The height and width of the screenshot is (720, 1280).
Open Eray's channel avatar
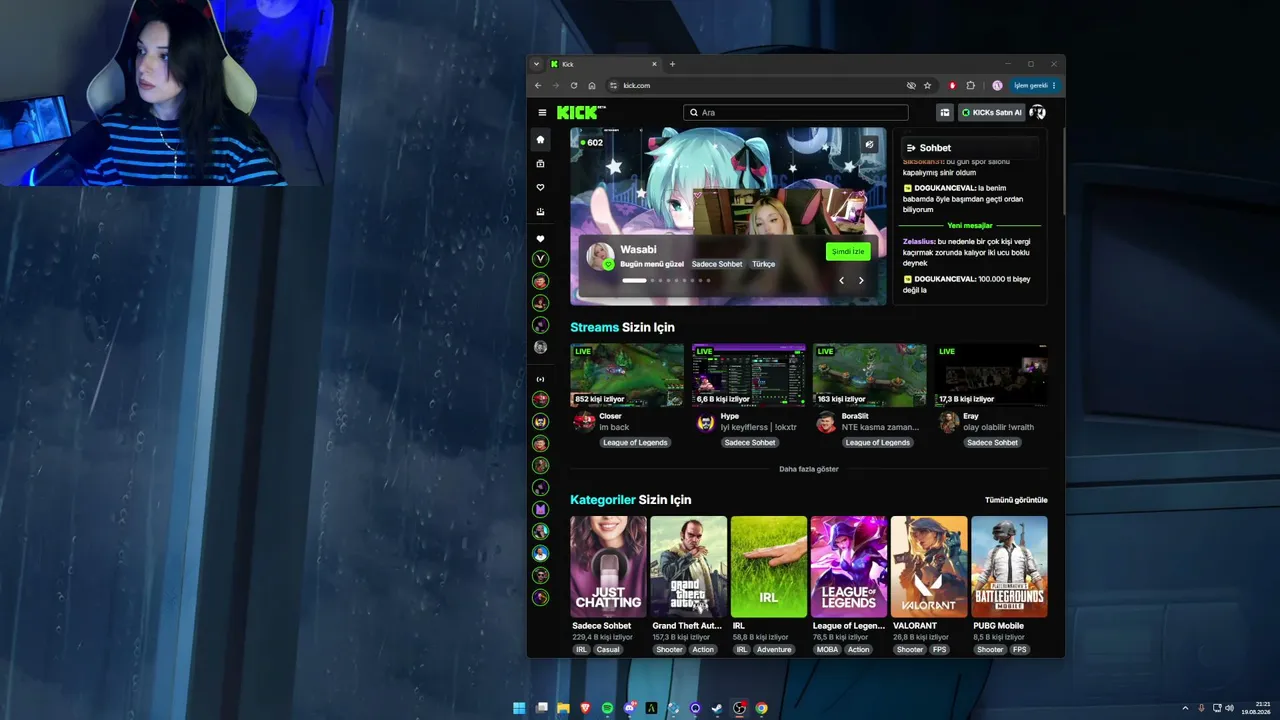tap(948, 422)
